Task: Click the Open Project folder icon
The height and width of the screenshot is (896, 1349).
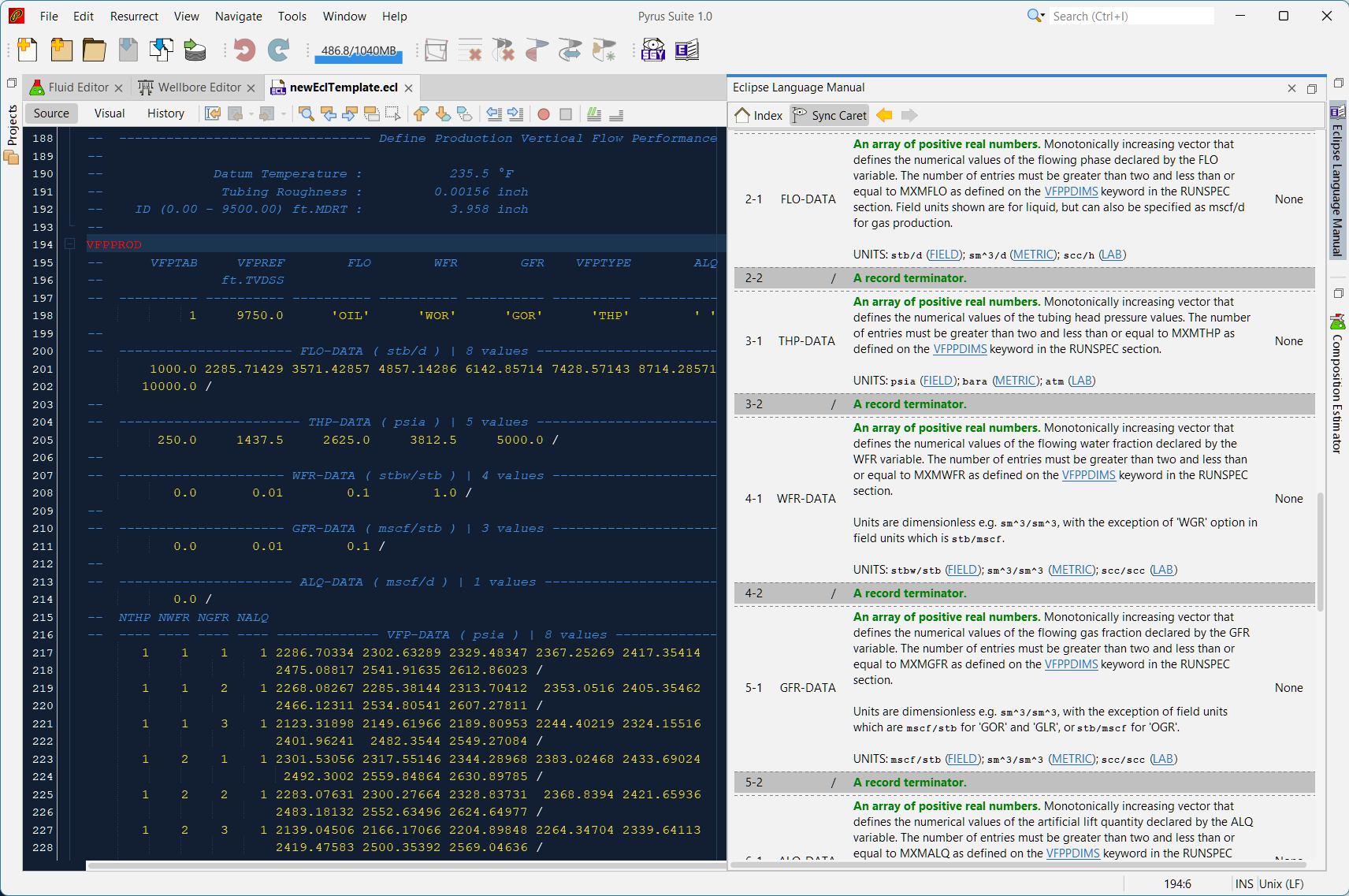Action: tap(95, 50)
